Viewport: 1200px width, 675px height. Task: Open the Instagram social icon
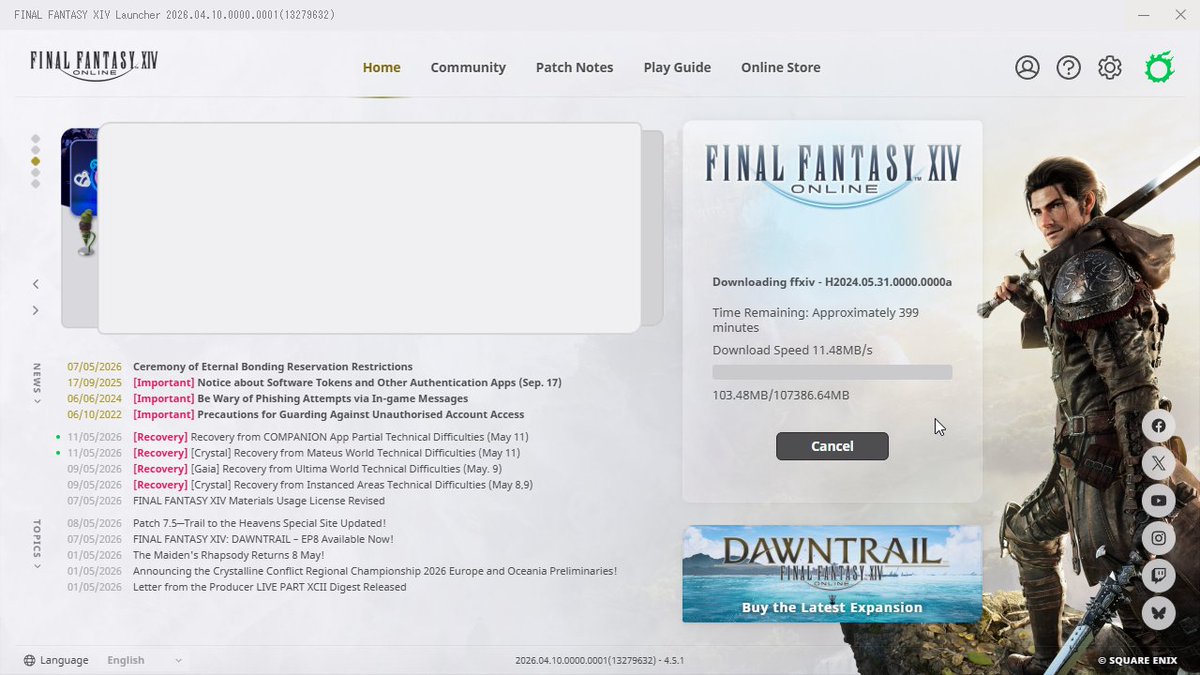[x=1158, y=538]
